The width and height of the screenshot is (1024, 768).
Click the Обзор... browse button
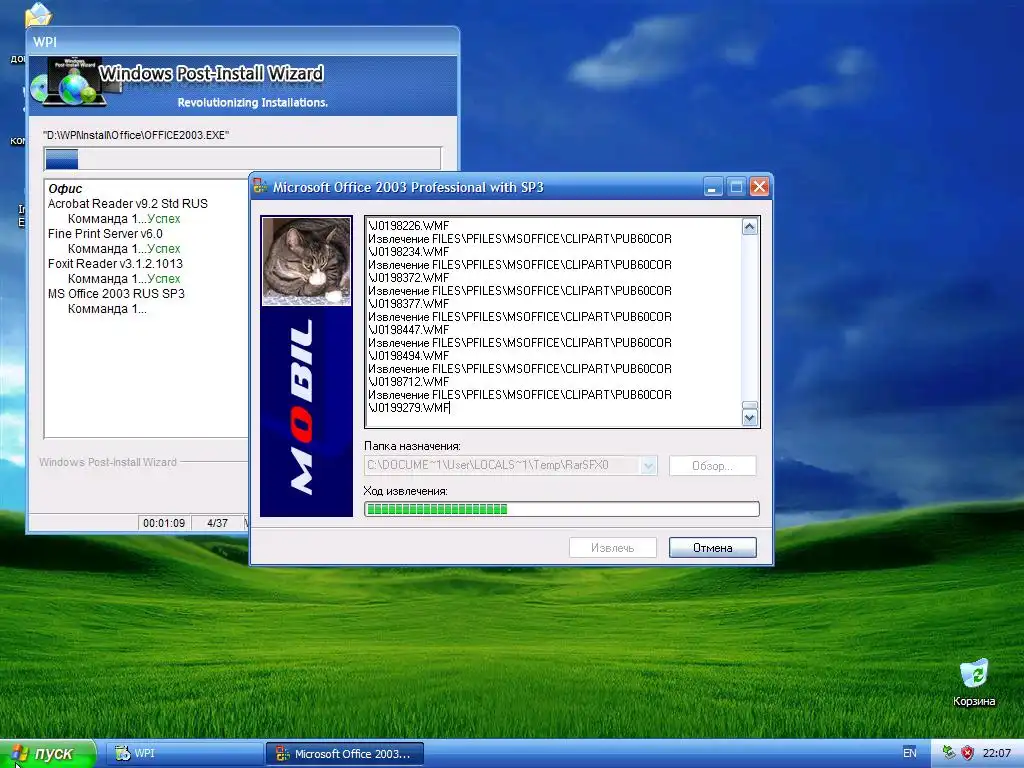tap(712, 466)
